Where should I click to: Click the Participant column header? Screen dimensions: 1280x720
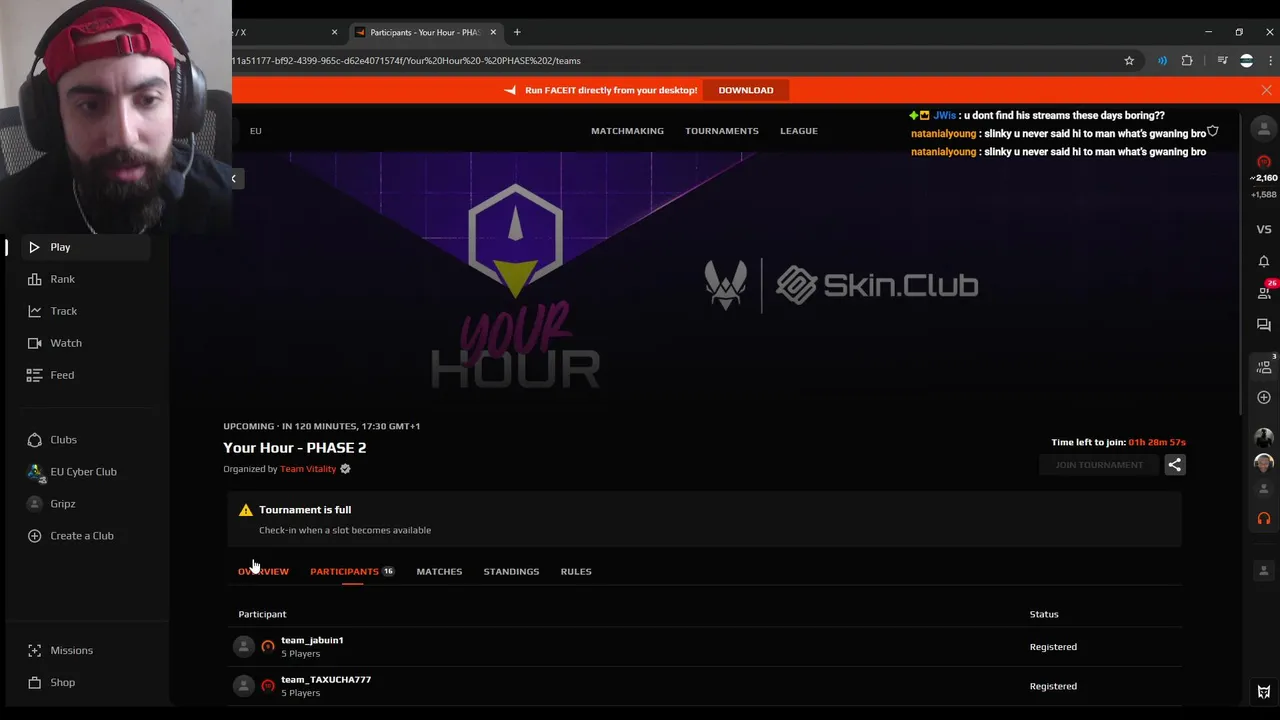click(x=262, y=614)
